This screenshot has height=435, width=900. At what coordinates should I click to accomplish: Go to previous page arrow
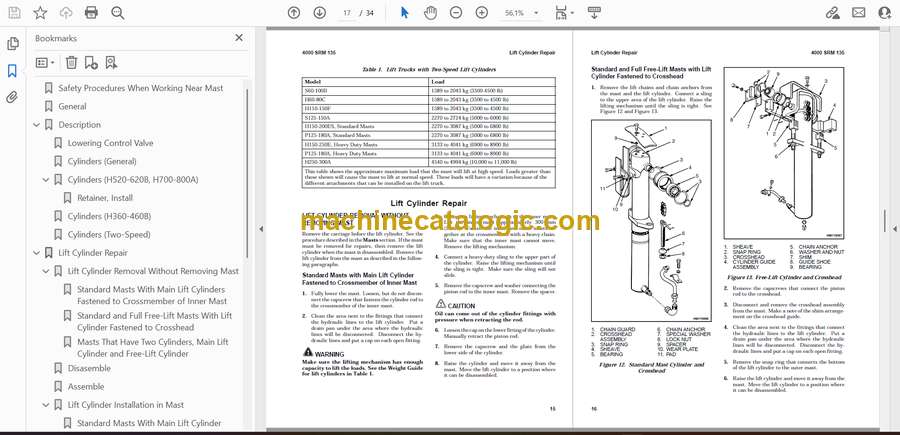[294, 13]
